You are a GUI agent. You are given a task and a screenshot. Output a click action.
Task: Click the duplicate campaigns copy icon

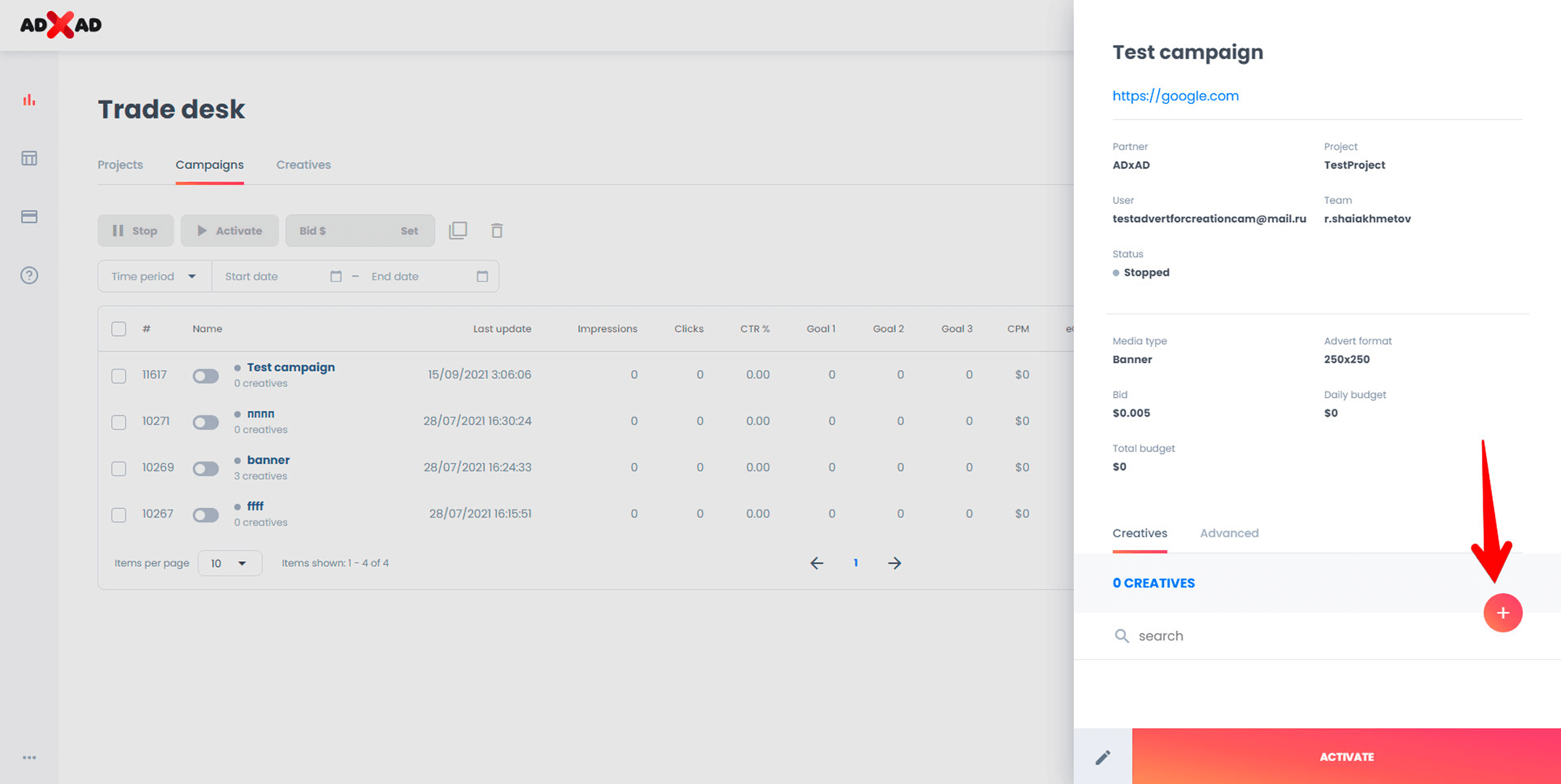(x=458, y=231)
